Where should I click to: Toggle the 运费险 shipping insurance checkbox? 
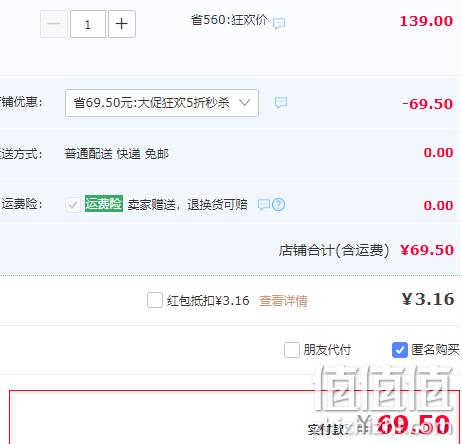click(x=73, y=204)
